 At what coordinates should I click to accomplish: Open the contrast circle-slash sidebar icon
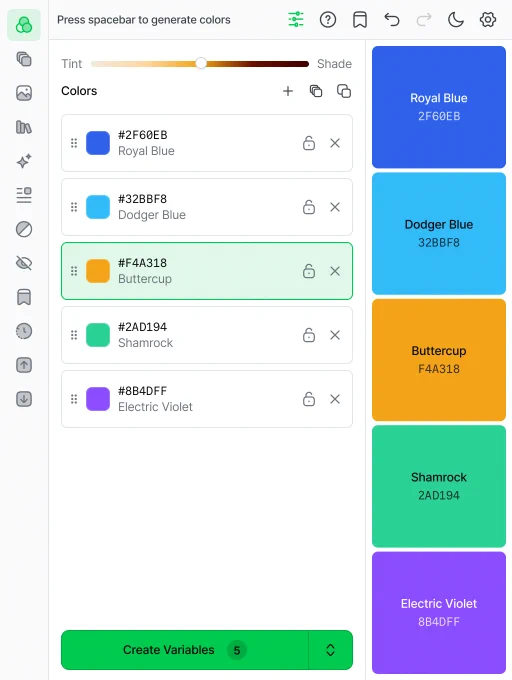click(x=24, y=229)
